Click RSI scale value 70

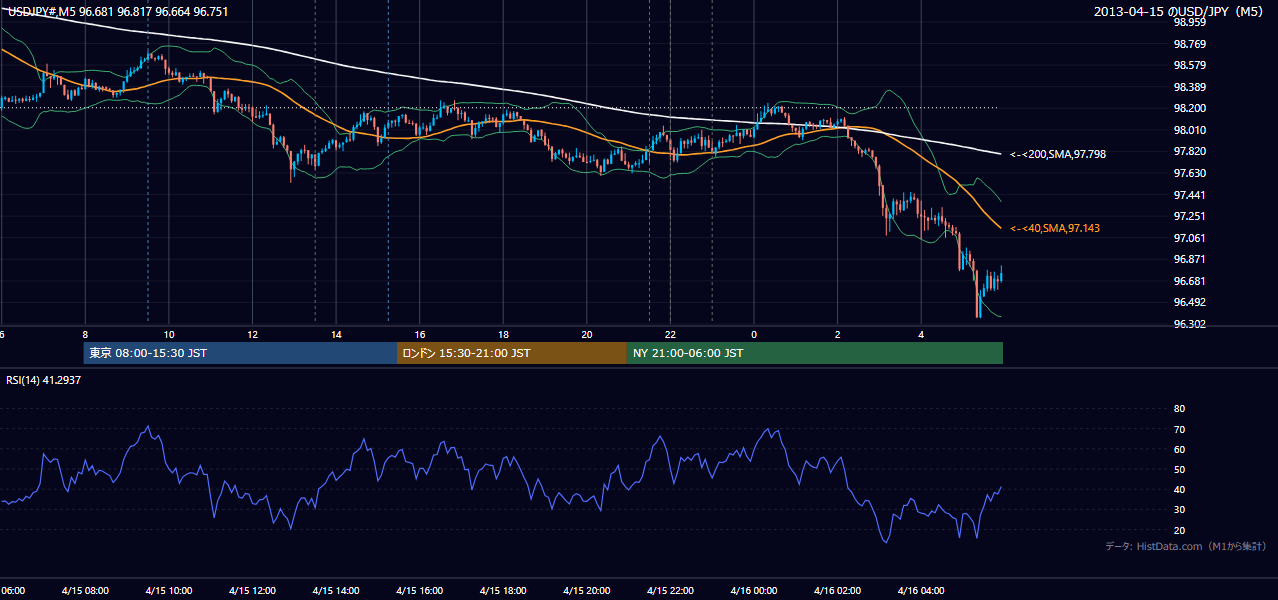click(1179, 429)
